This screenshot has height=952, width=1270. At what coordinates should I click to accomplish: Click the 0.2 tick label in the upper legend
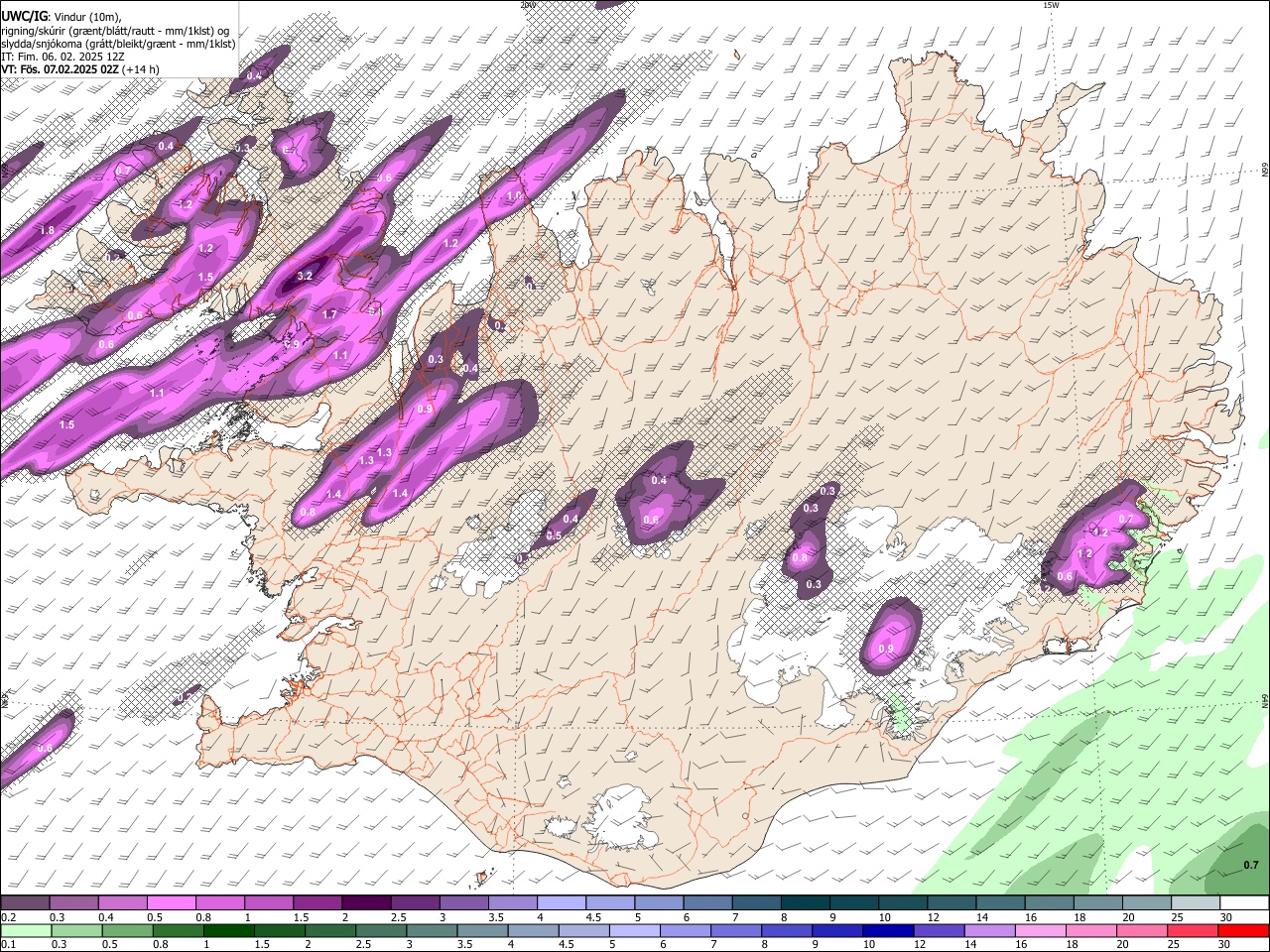pos(8,917)
